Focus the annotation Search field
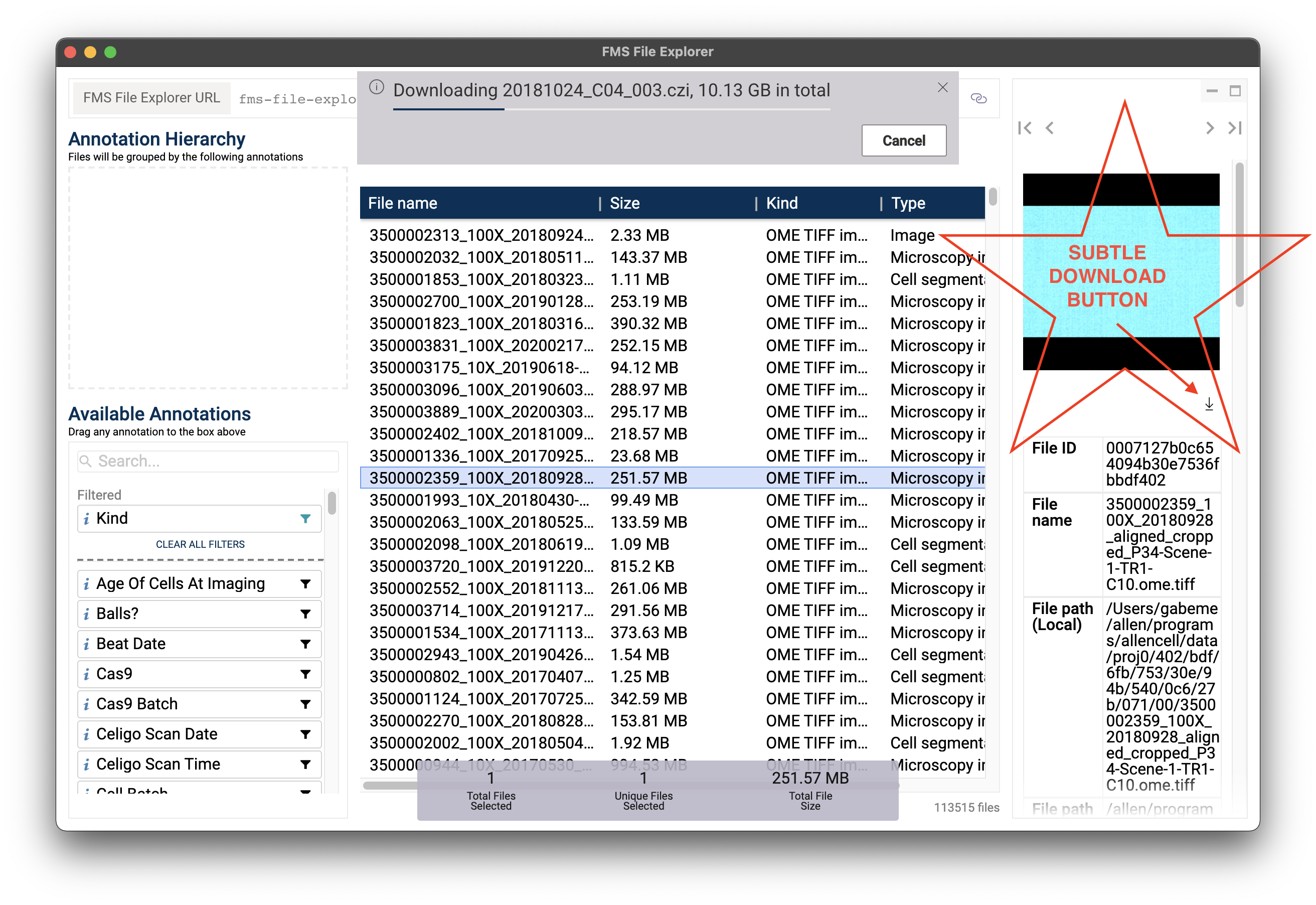This screenshot has width=1316, height=905. click(208, 461)
